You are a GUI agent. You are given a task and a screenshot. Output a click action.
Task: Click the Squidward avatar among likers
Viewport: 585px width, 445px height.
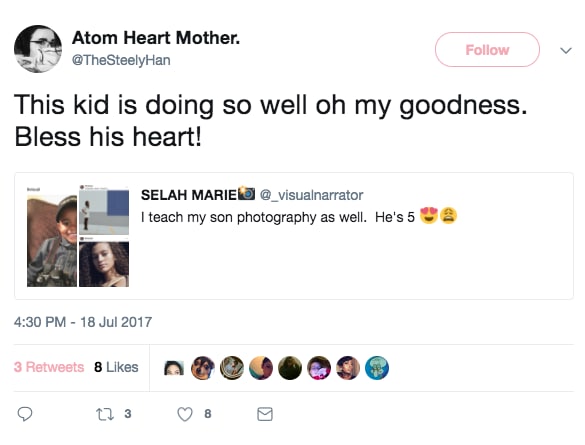tap(377, 368)
